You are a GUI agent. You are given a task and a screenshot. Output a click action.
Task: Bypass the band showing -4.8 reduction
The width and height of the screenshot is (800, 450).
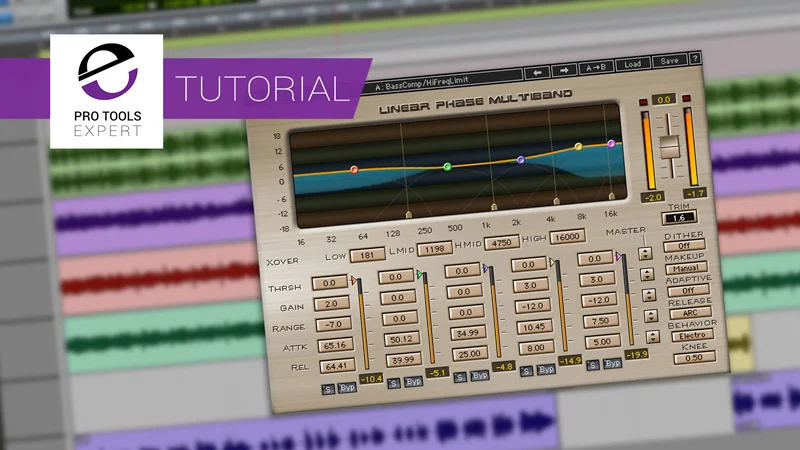(x=480, y=375)
